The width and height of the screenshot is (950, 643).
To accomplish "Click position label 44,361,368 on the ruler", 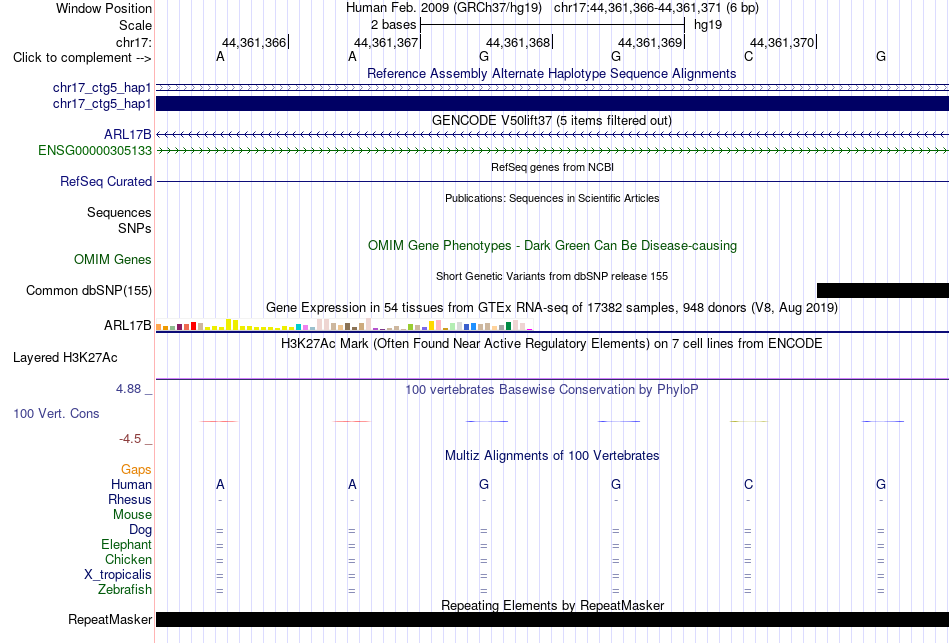I will (x=518, y=42).
